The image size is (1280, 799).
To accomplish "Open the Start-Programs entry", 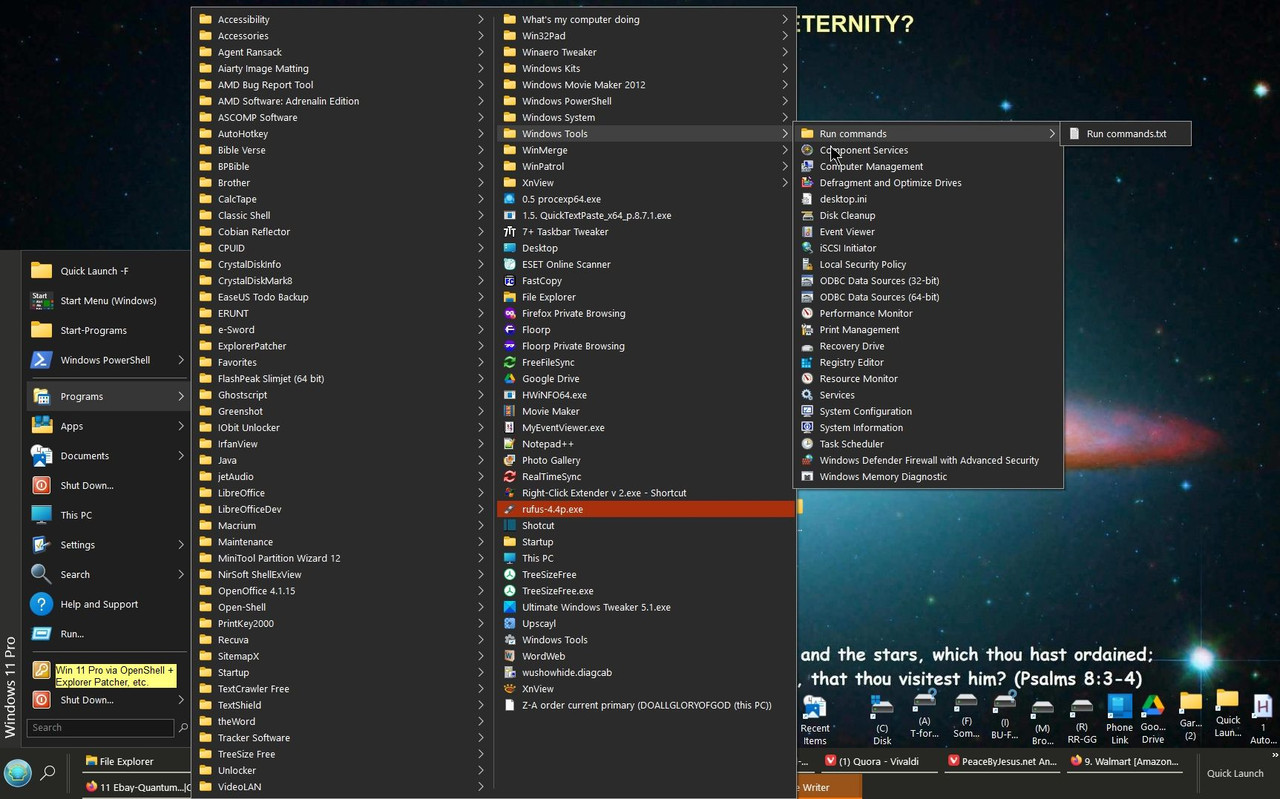I will pyautogui.click(x=108, y=330).
